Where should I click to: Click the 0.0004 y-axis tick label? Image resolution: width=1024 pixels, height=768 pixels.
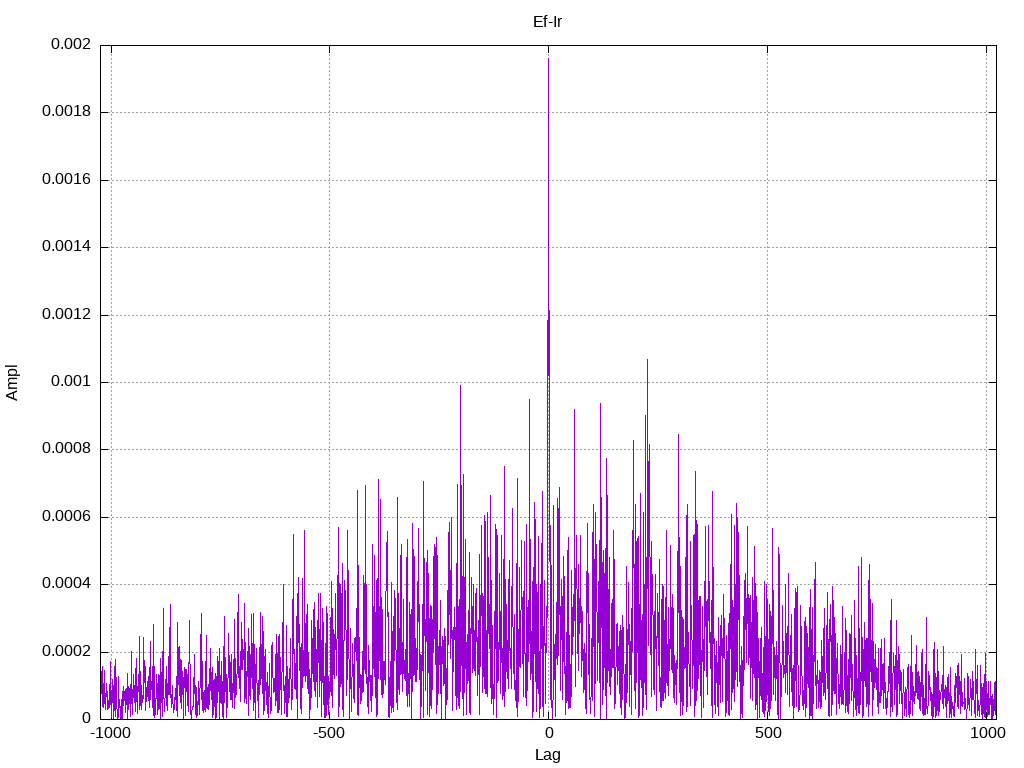[66, 584]
